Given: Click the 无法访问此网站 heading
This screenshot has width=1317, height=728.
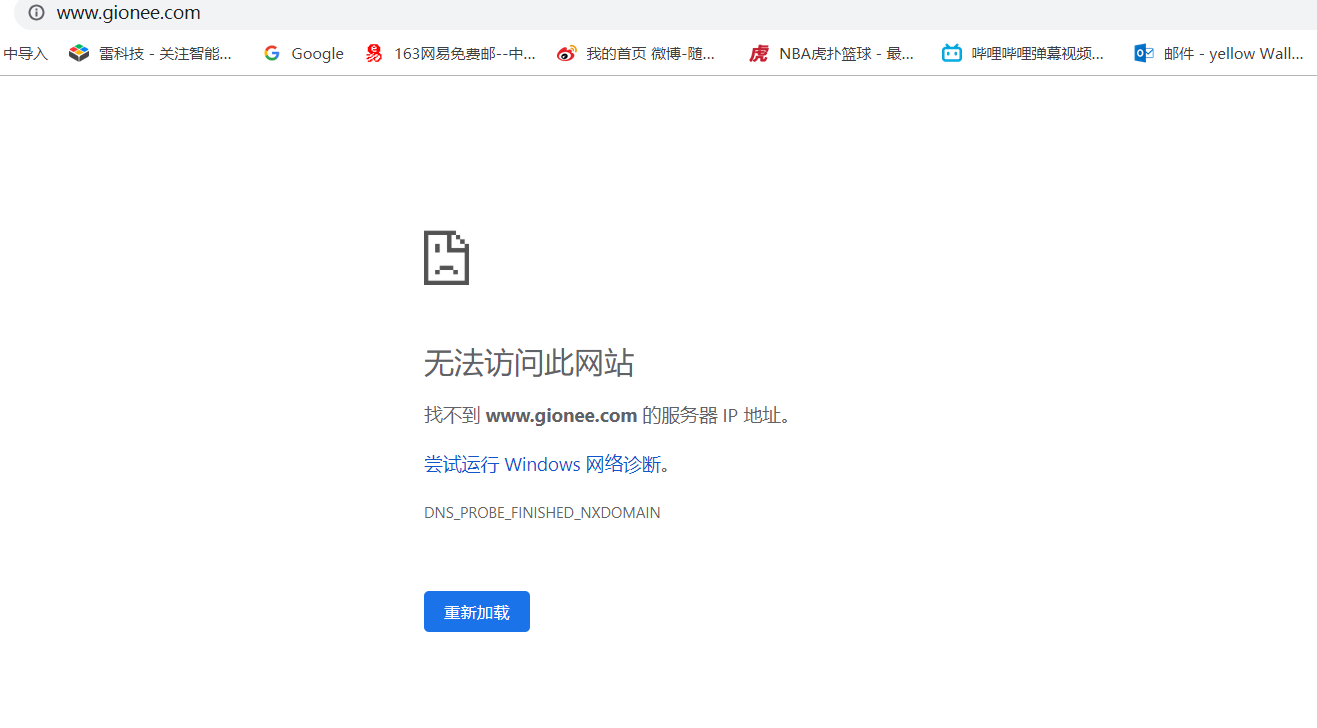Looking at the screenshot, I should click(528, 363).
